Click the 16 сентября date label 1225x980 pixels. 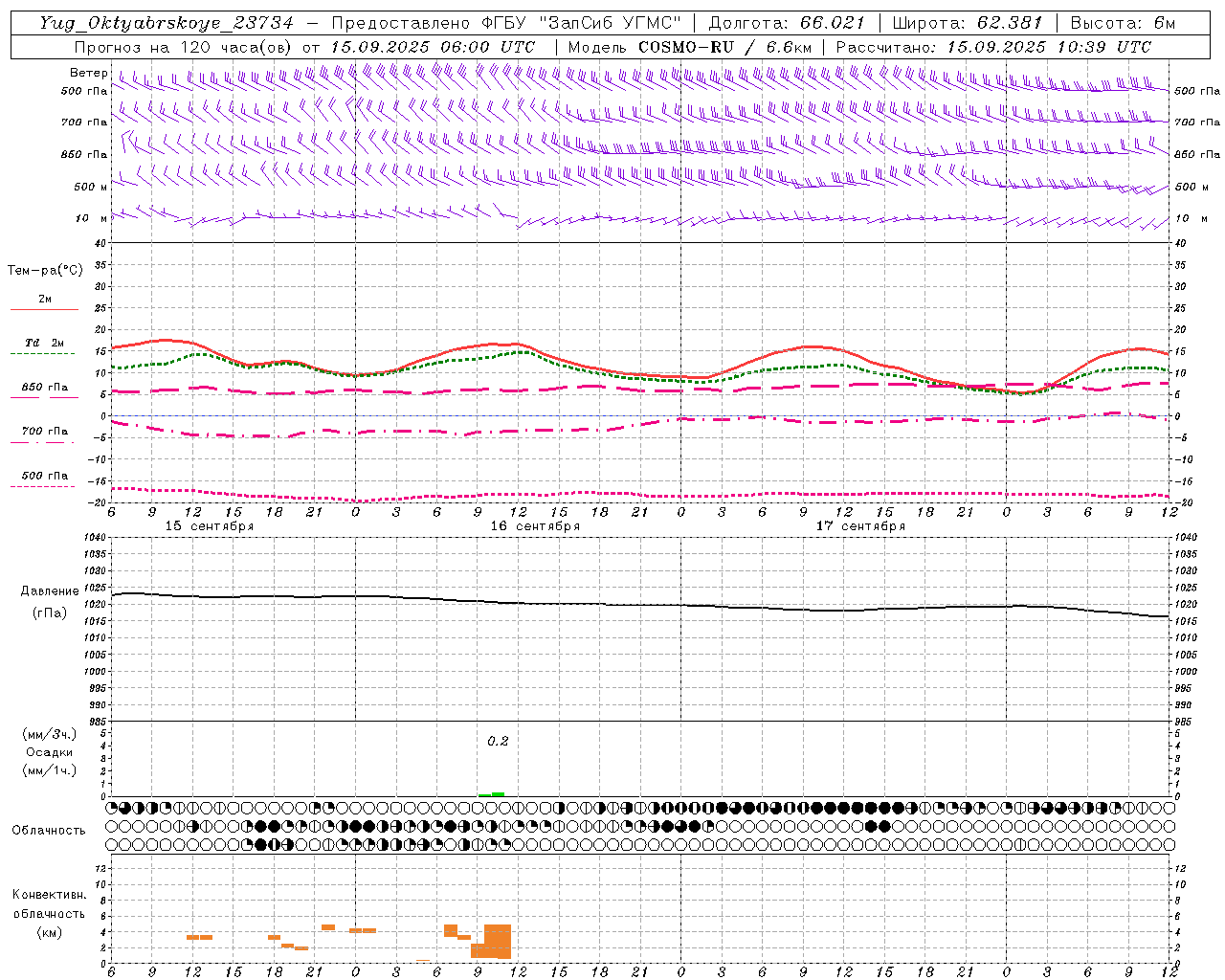pos(535,526)
